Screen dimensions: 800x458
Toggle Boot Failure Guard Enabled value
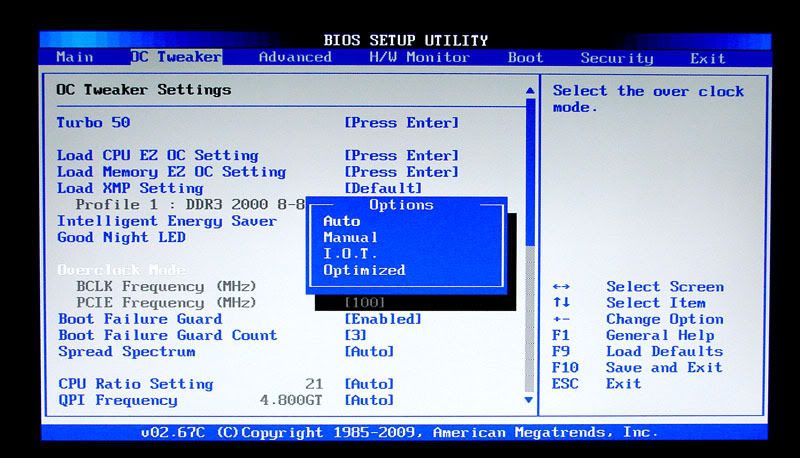click(383, 319)
